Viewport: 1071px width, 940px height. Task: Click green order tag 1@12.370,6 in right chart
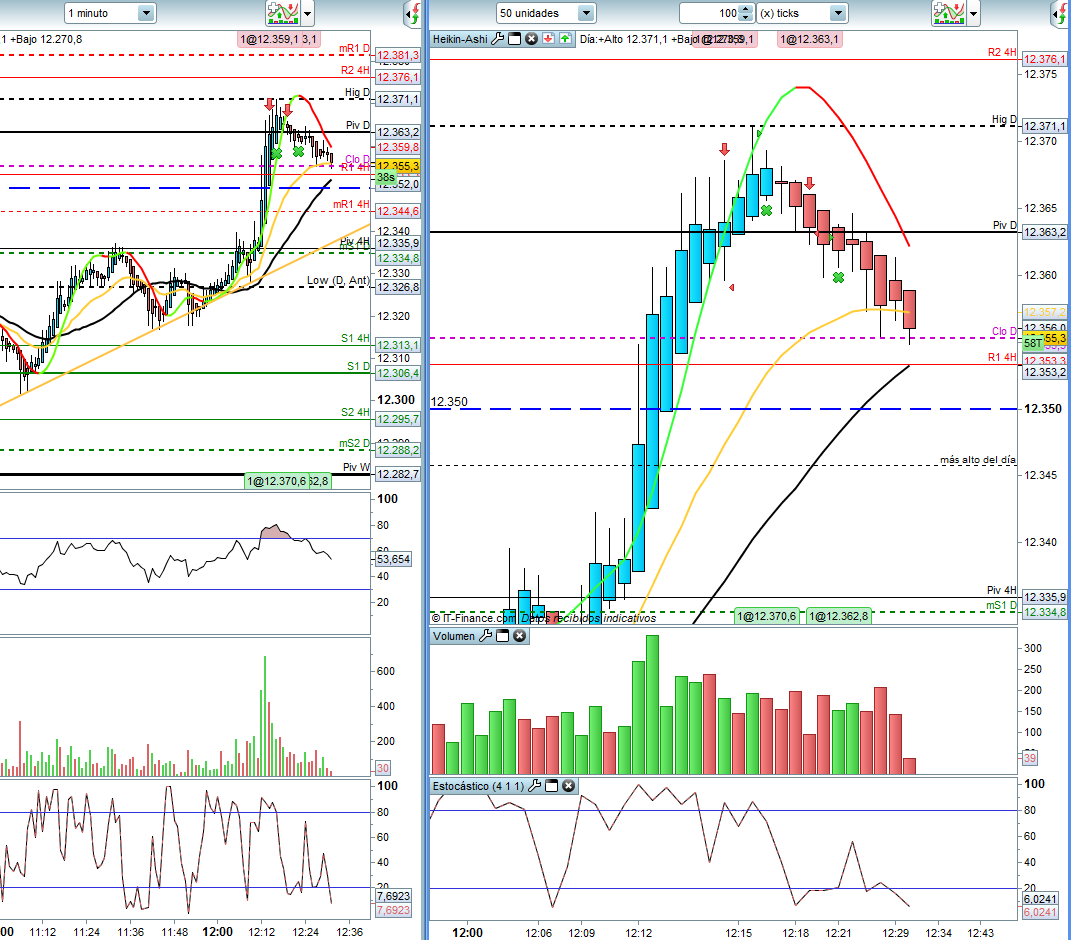[x=767, y=616]
